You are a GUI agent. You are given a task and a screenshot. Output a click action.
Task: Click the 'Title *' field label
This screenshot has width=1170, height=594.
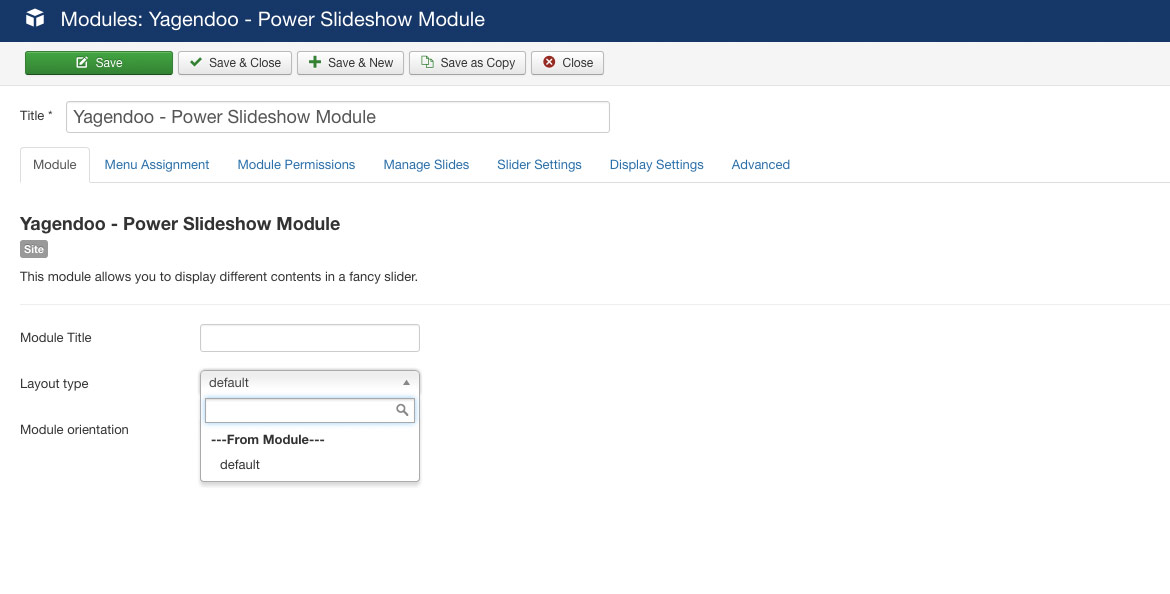pos(37,116)
